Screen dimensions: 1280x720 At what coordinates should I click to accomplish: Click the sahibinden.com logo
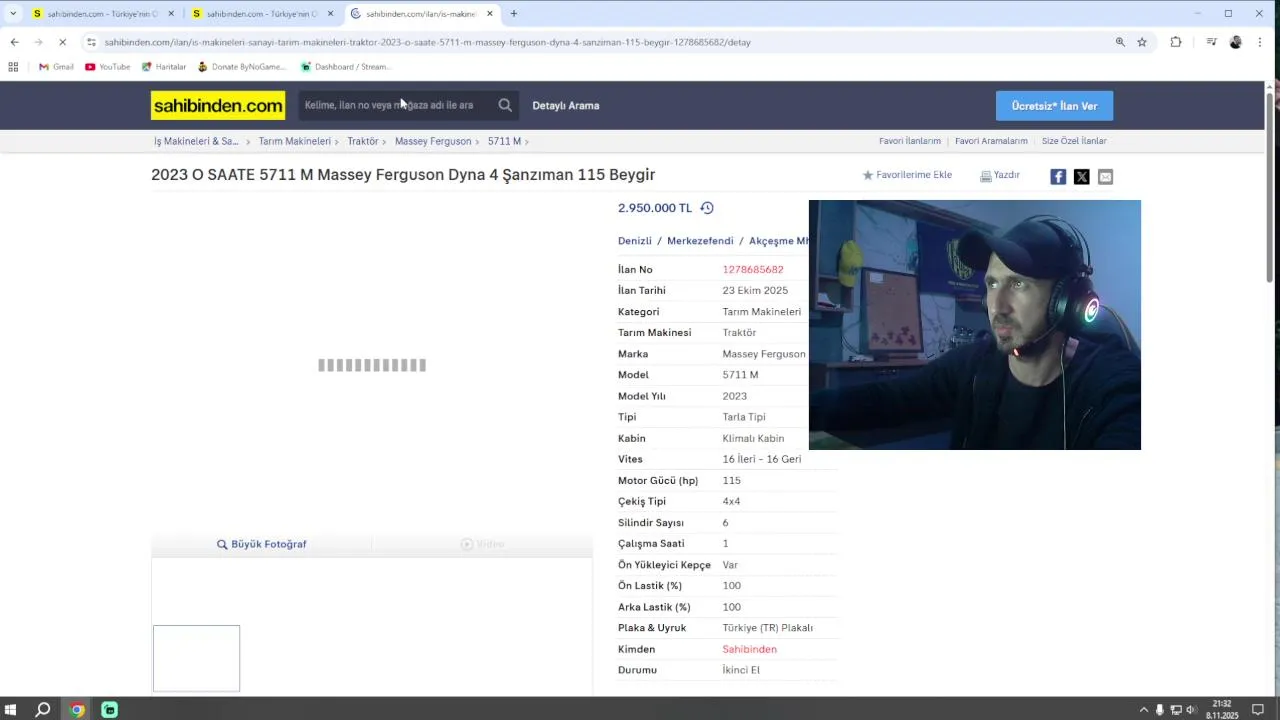(218, 105)
